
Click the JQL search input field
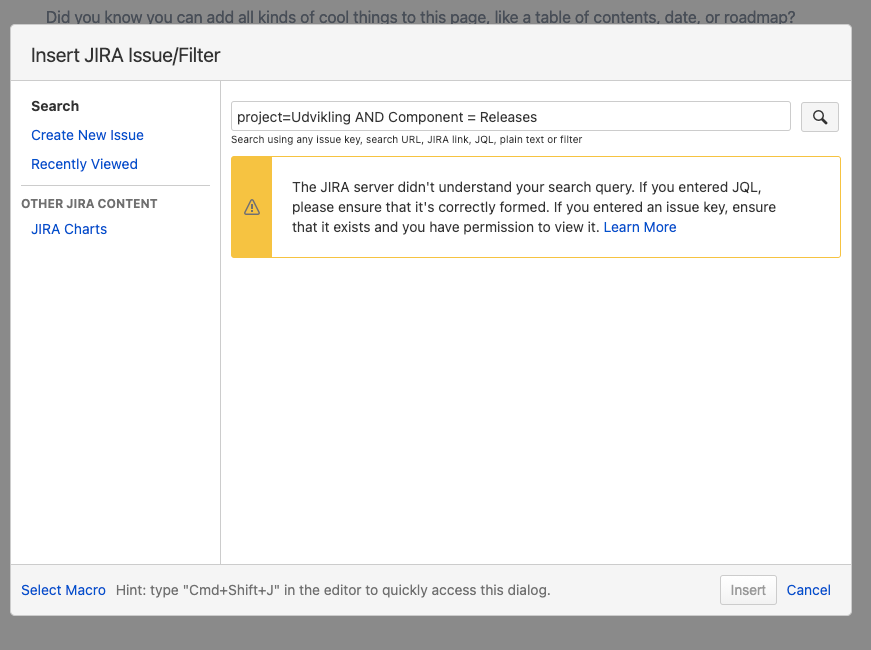click(x=510, y=117)
